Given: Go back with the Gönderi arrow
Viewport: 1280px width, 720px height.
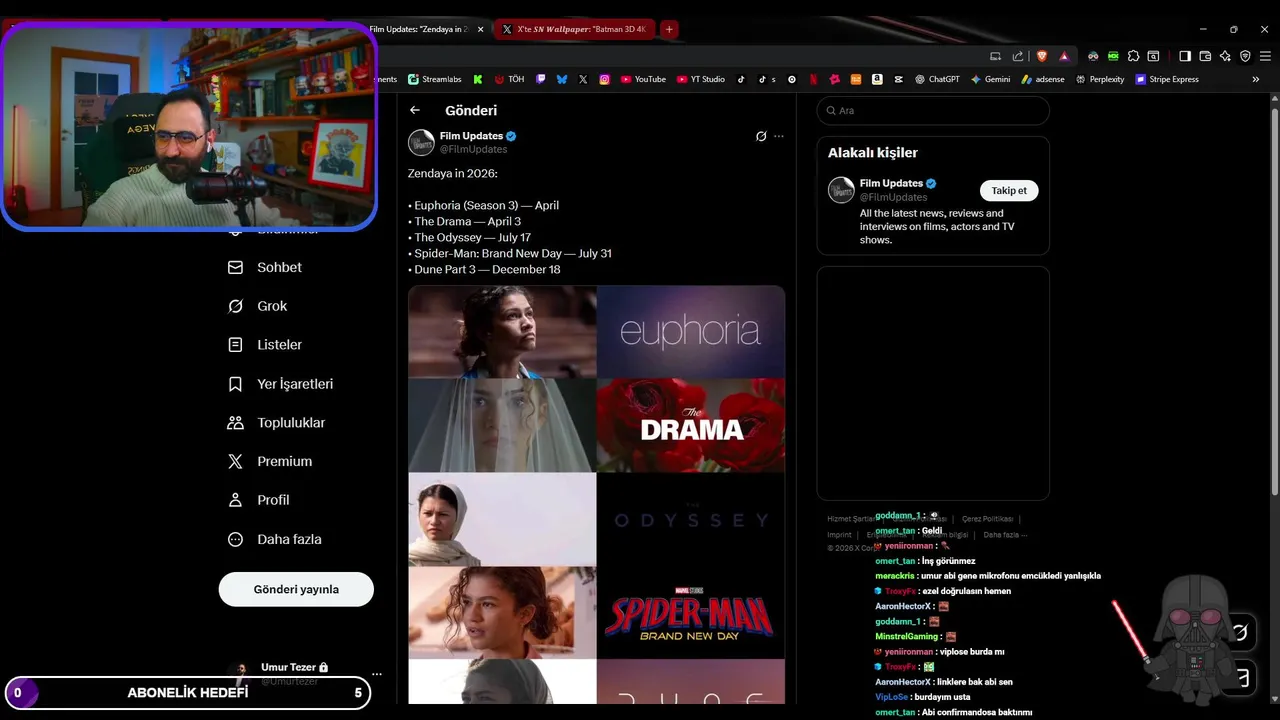Looking at the screenshot, I should point(415,110).
